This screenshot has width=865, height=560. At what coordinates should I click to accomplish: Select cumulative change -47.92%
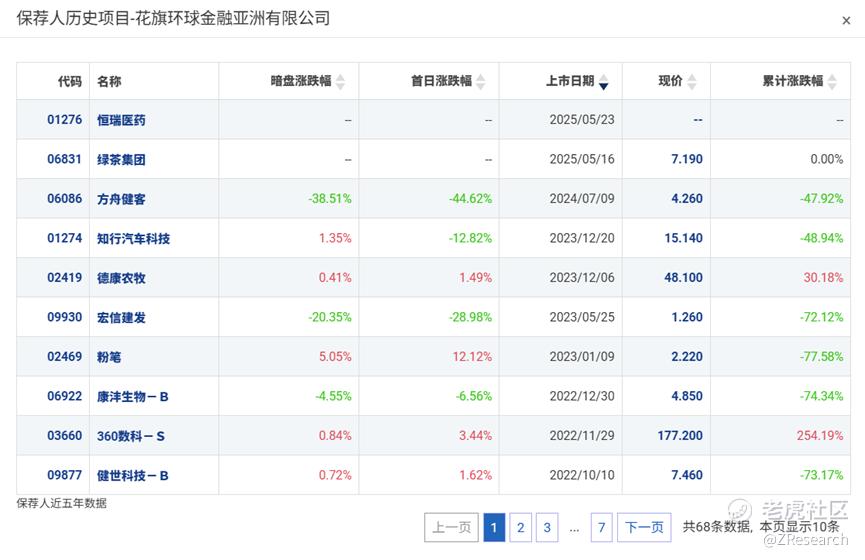(x=821, y=199)
